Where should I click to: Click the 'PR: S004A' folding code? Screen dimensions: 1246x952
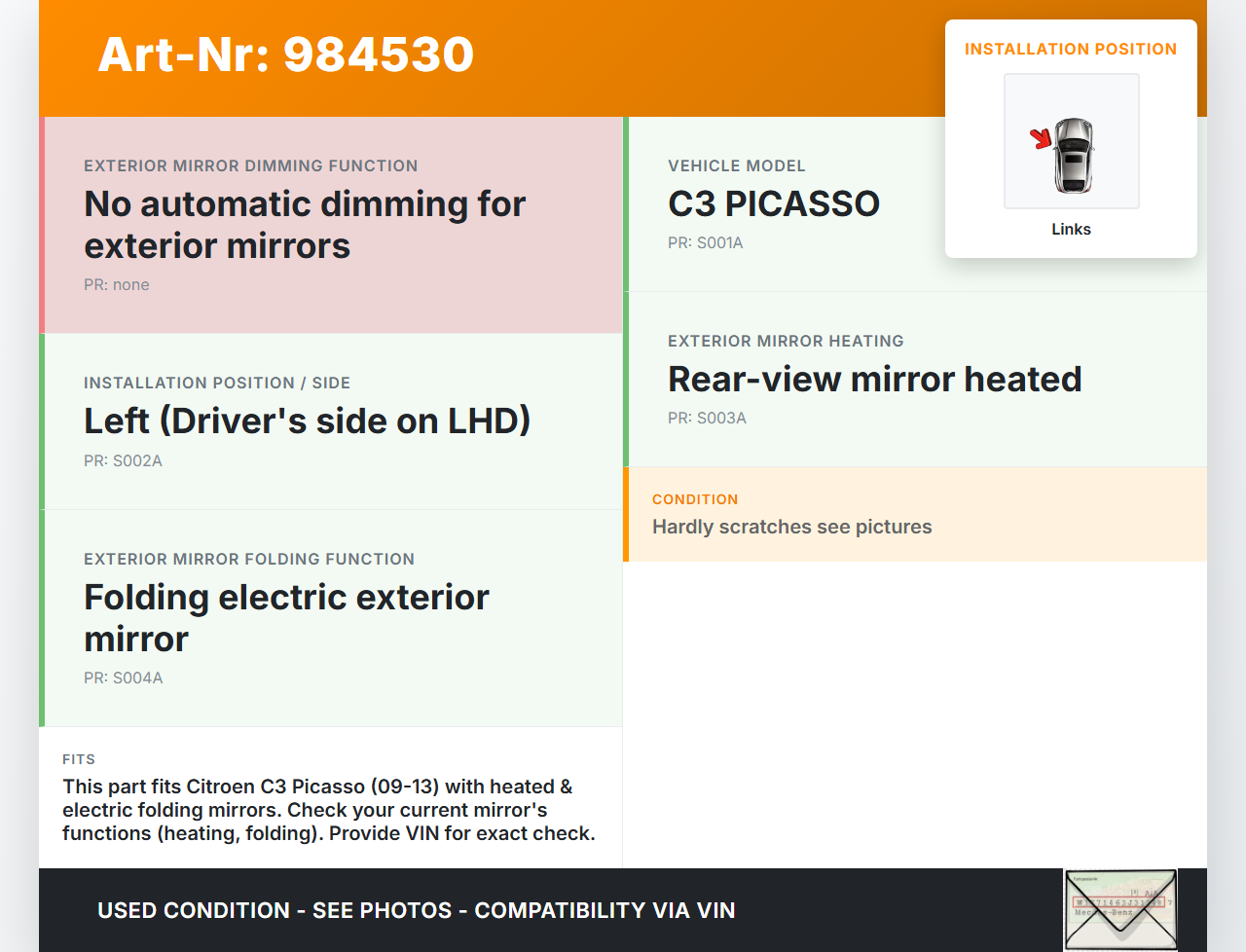point(123,678)
